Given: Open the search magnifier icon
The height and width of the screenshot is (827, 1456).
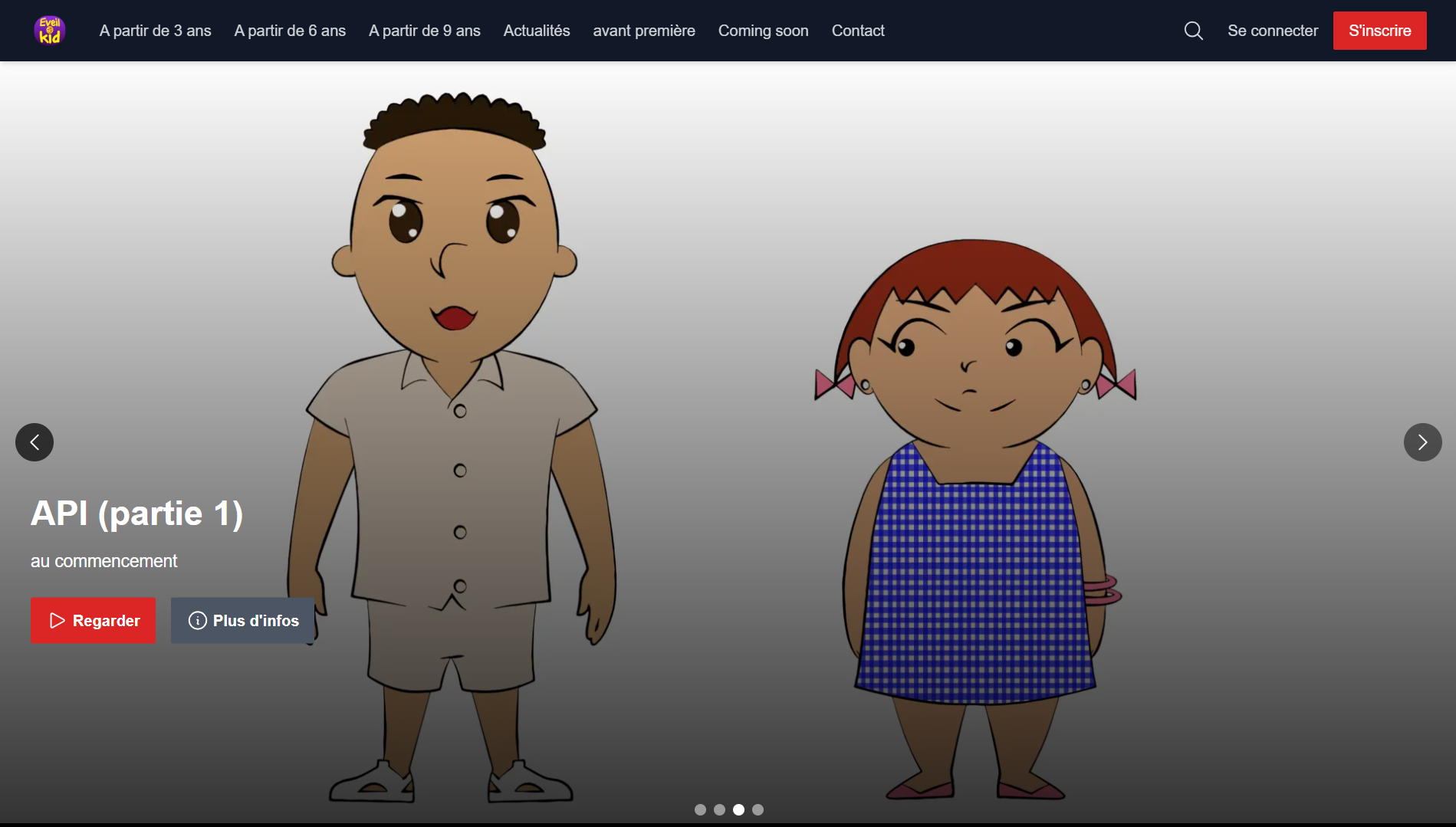Looking at the screenshot, I should click(x=1193, y=31).
